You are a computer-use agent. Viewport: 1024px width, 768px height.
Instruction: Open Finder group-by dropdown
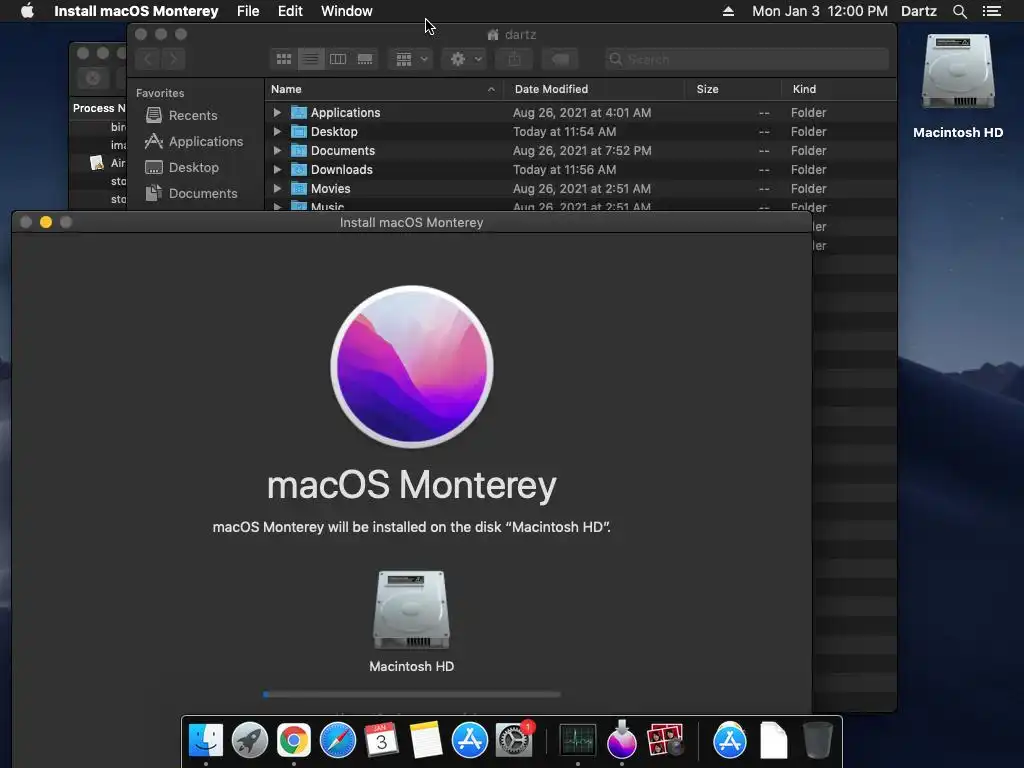pyautogui.click(x=411, y=59)
